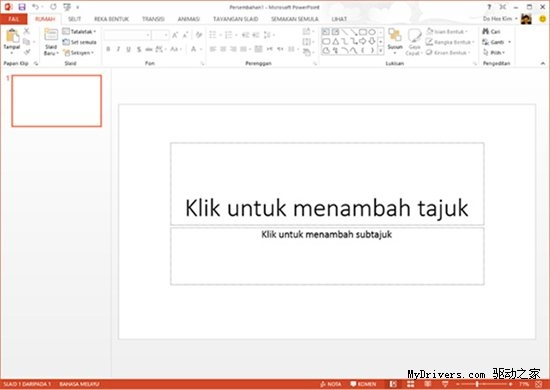Click the decrease list level icon
This screenshot has width=550, height=390.
pyautogui.click(x=246, y=35)
